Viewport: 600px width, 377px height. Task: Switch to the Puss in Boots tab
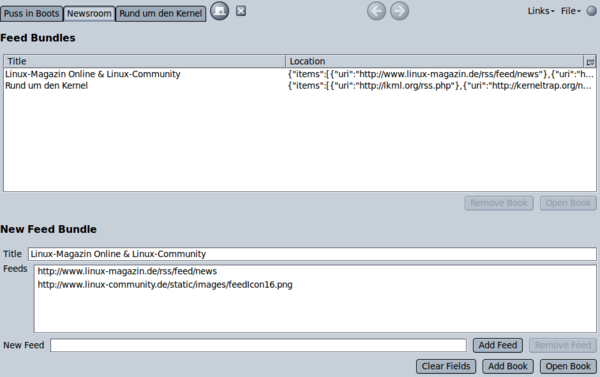pos(32,14)
